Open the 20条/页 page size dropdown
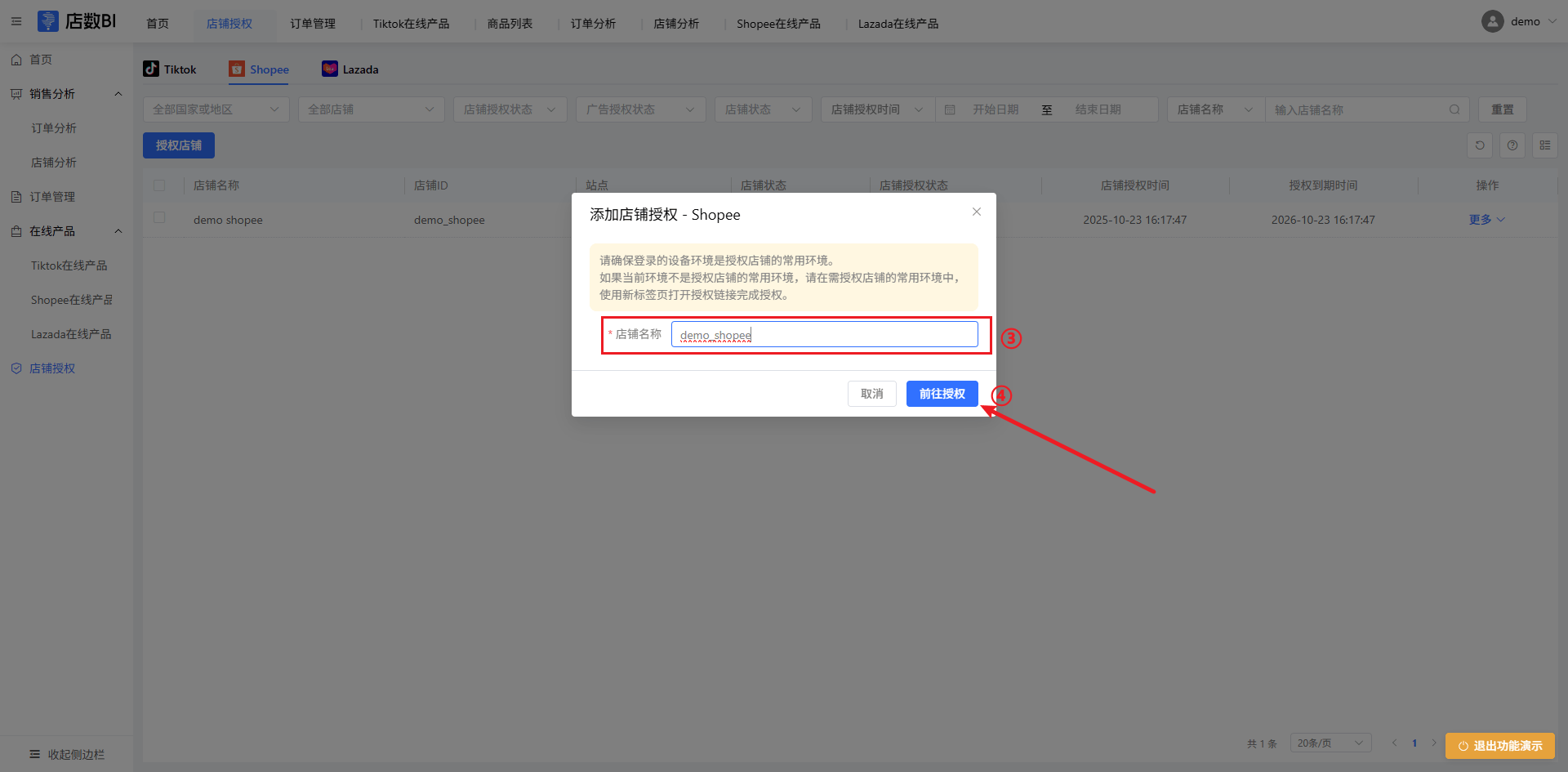Image resolution: width=1568 pixels, height=772 pixels. (x=1330, y=743)
